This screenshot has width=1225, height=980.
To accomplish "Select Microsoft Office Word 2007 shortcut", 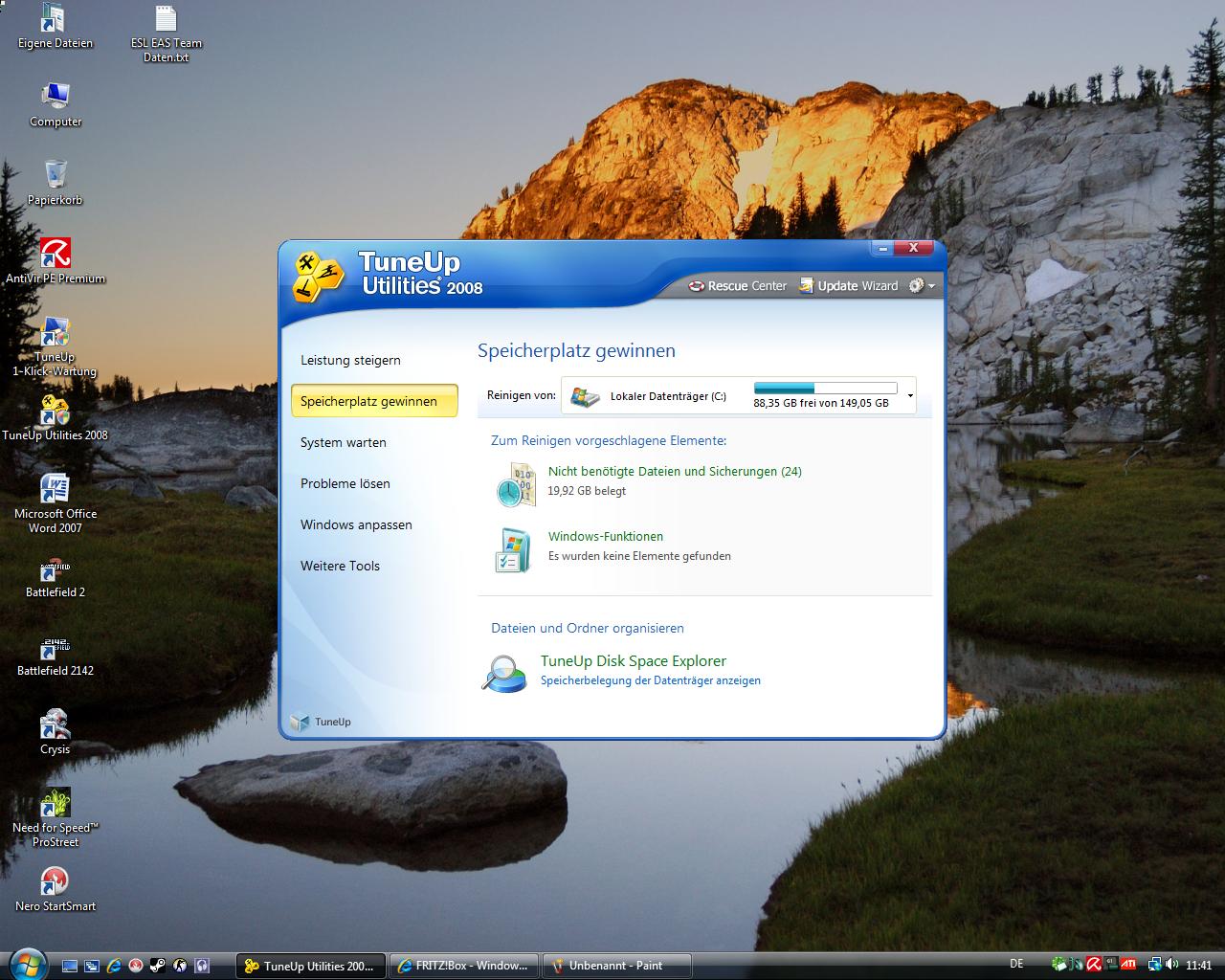I will 56,504.
